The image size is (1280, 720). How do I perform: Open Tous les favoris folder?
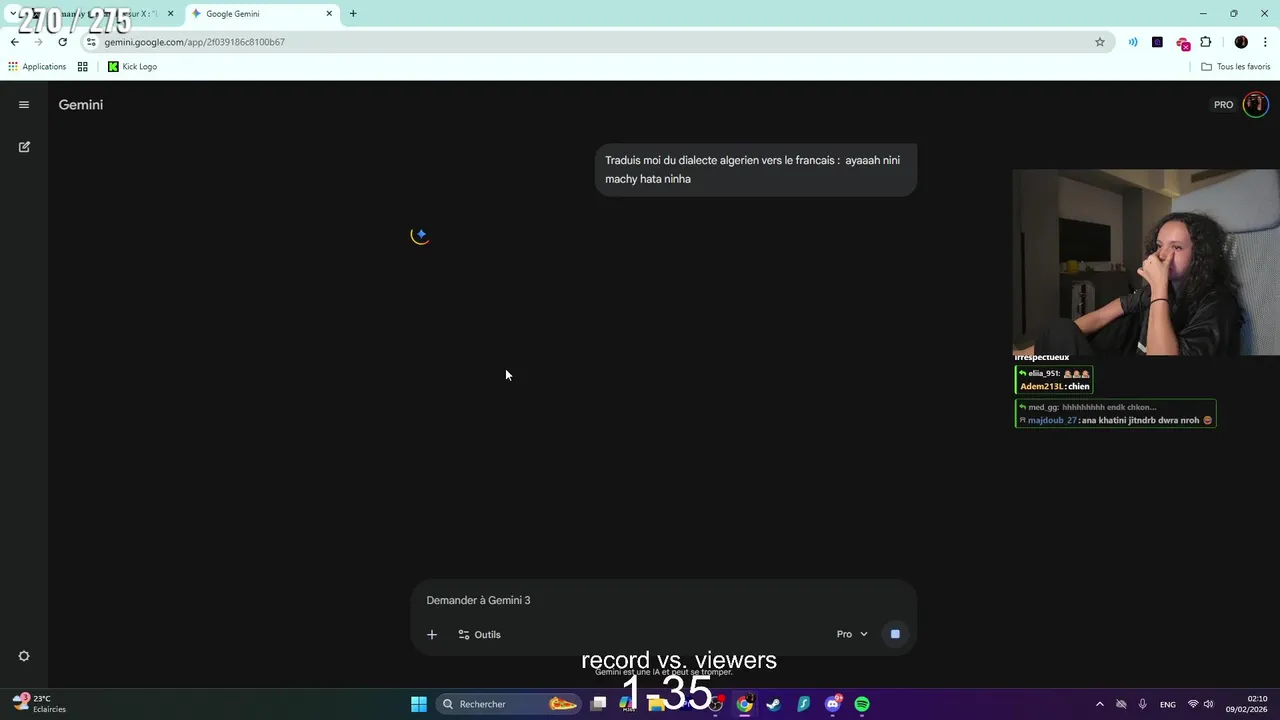tap(1236, 67)
